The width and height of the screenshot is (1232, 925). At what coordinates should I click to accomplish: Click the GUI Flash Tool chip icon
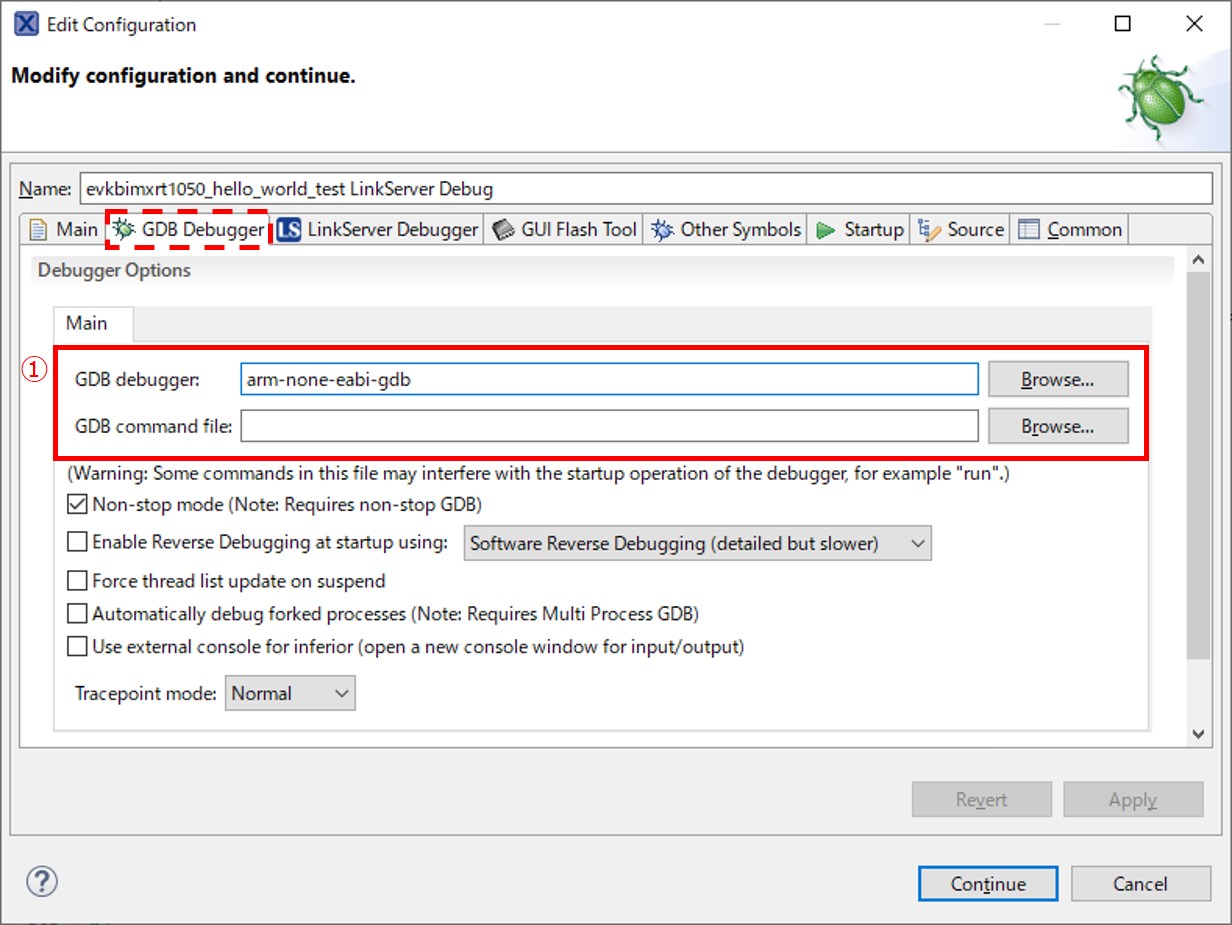tap(504, 230)
